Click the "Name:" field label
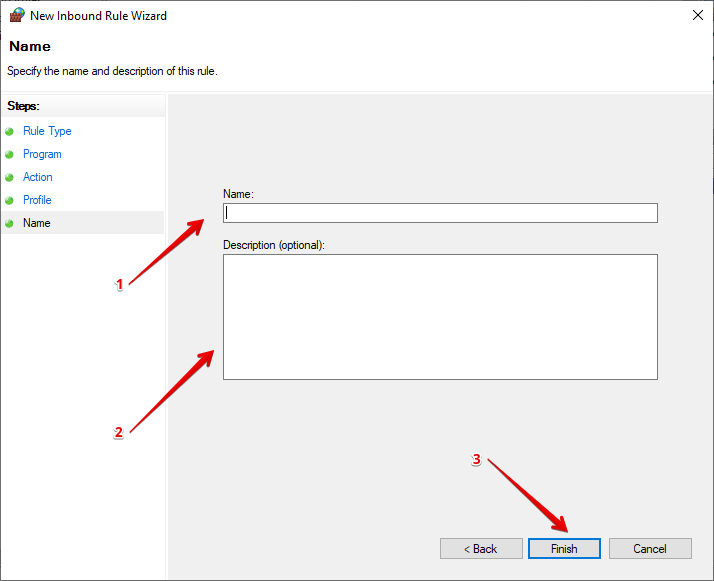Image resolution: width=714 pixels, height=581 pixels. click(238, 194)
